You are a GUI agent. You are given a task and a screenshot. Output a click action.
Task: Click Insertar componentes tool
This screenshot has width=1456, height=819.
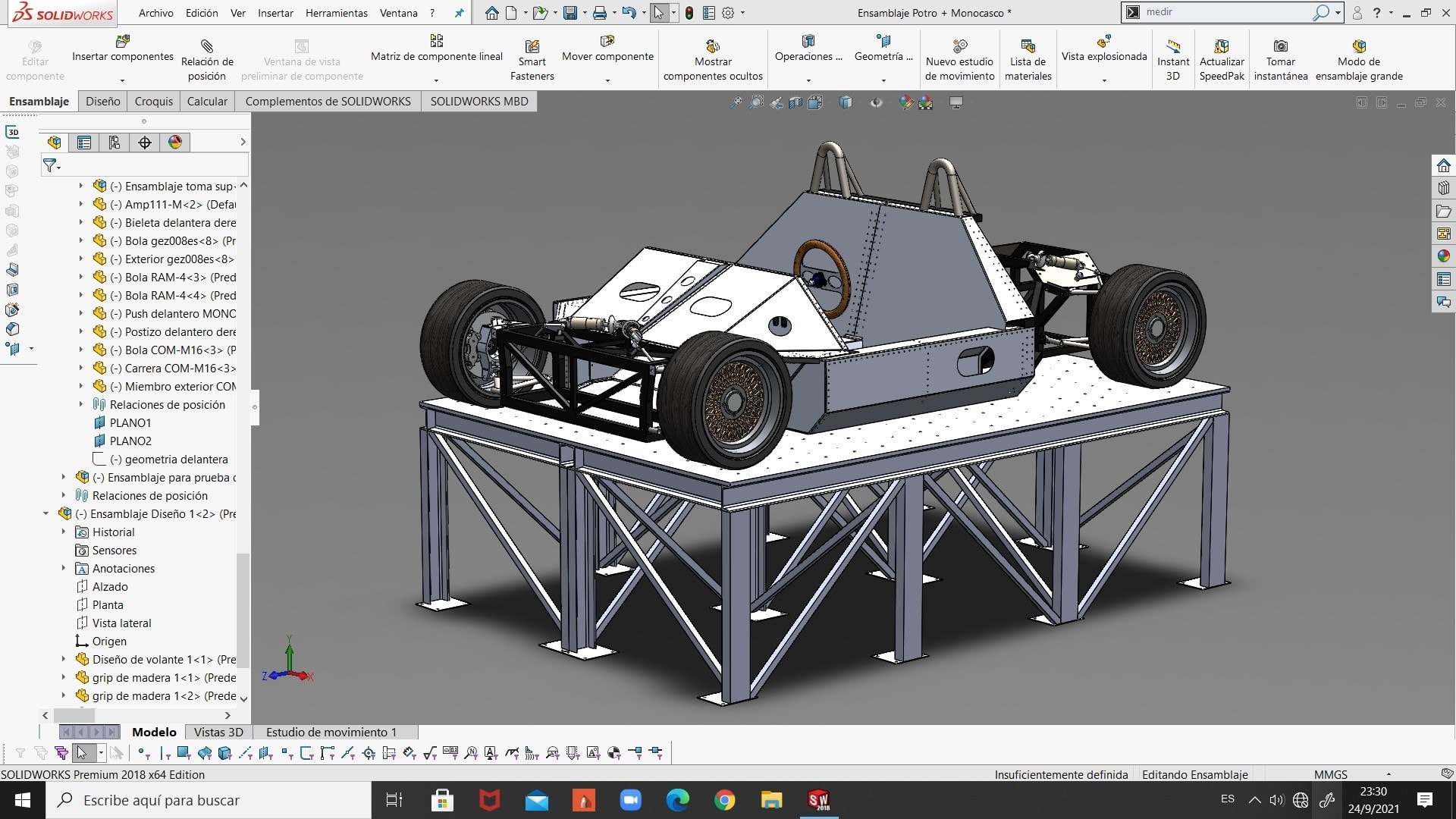point(122,49)
